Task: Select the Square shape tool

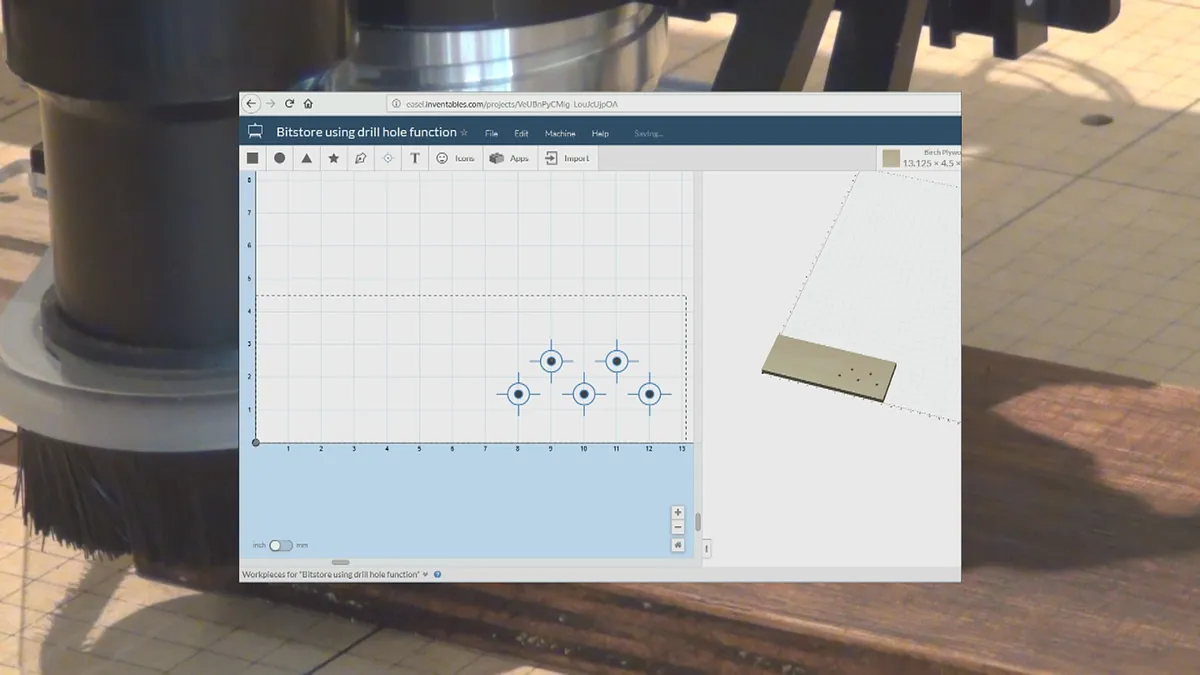Action: [x=253, y=158]
